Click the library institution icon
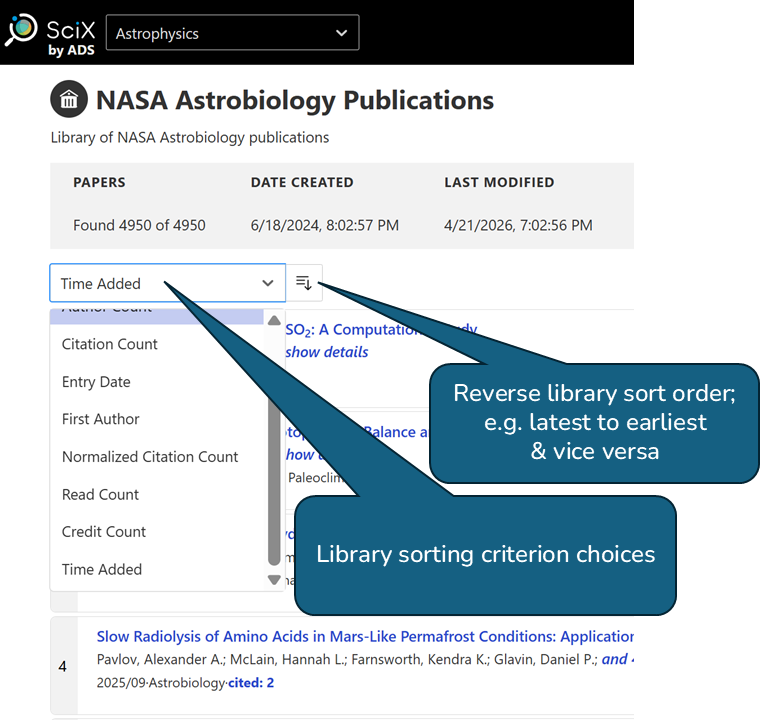Image resolution: width=764 pixels, height=720 pixels. tap(69, 99)
